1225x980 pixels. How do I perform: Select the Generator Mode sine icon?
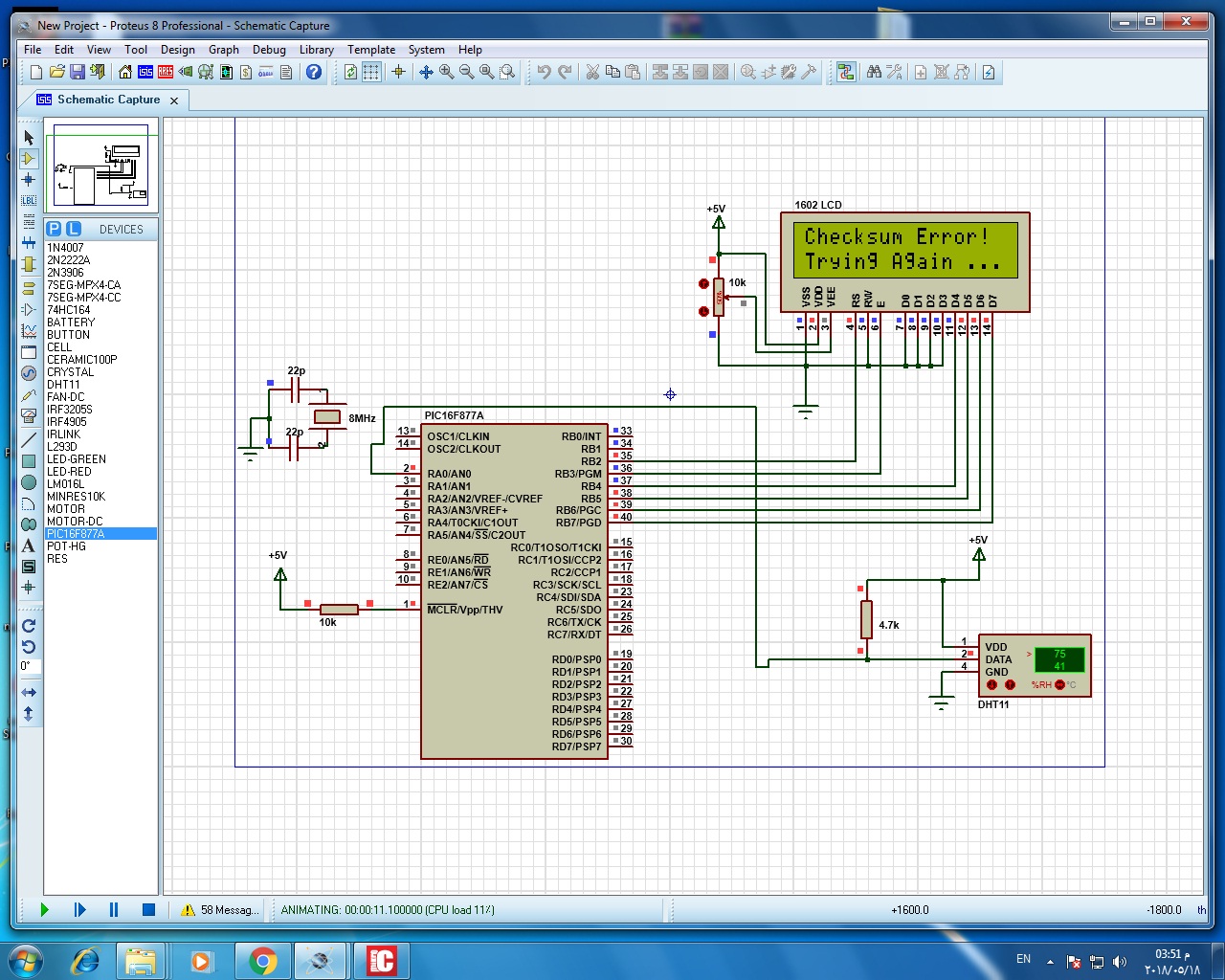pos(29,373)
